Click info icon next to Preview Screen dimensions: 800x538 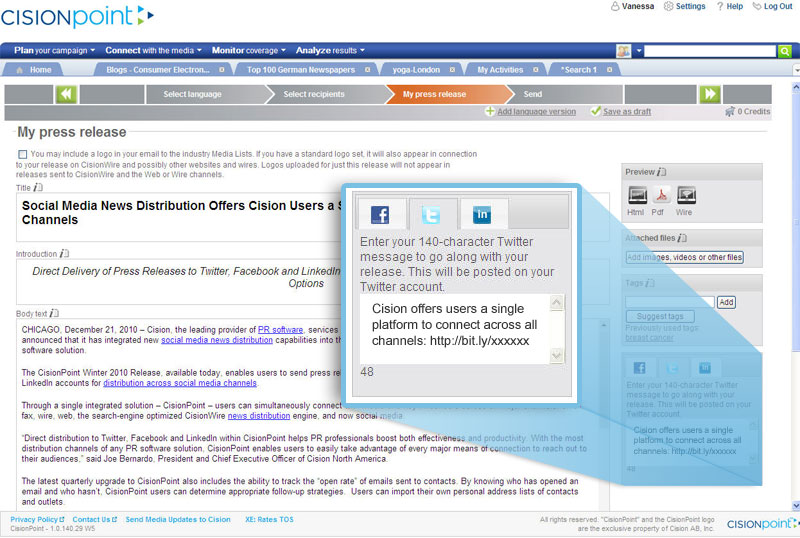662,172
